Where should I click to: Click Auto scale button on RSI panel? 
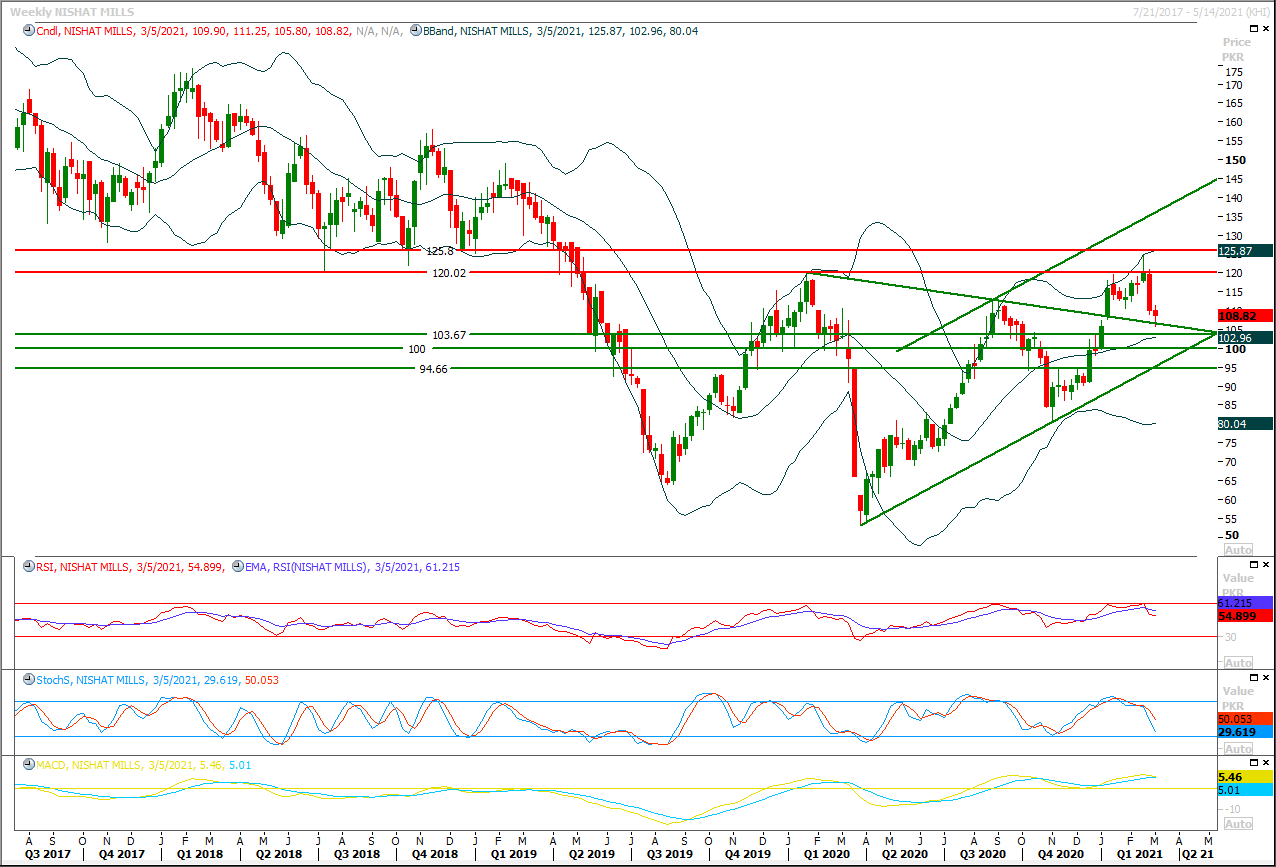pos(1238,663)
